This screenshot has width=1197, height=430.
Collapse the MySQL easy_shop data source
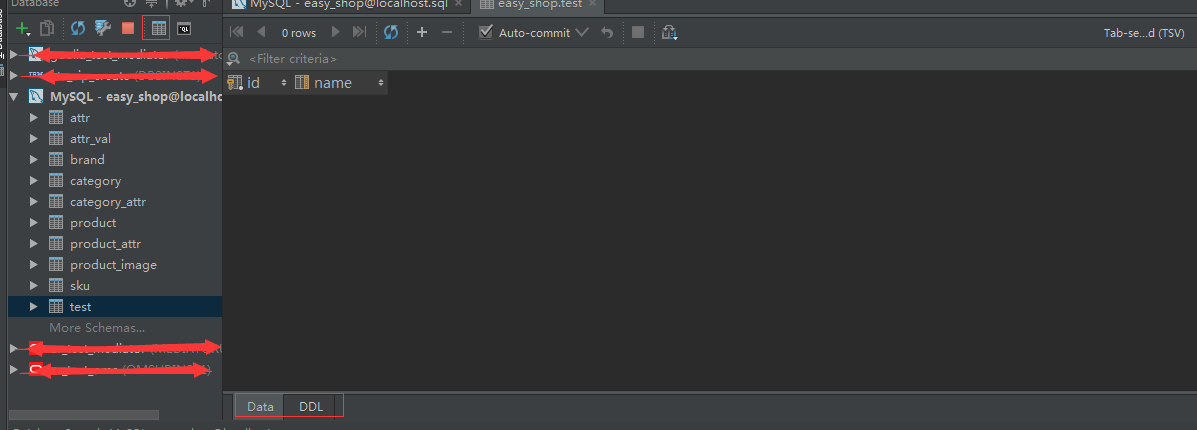click(x=14, y=97)
